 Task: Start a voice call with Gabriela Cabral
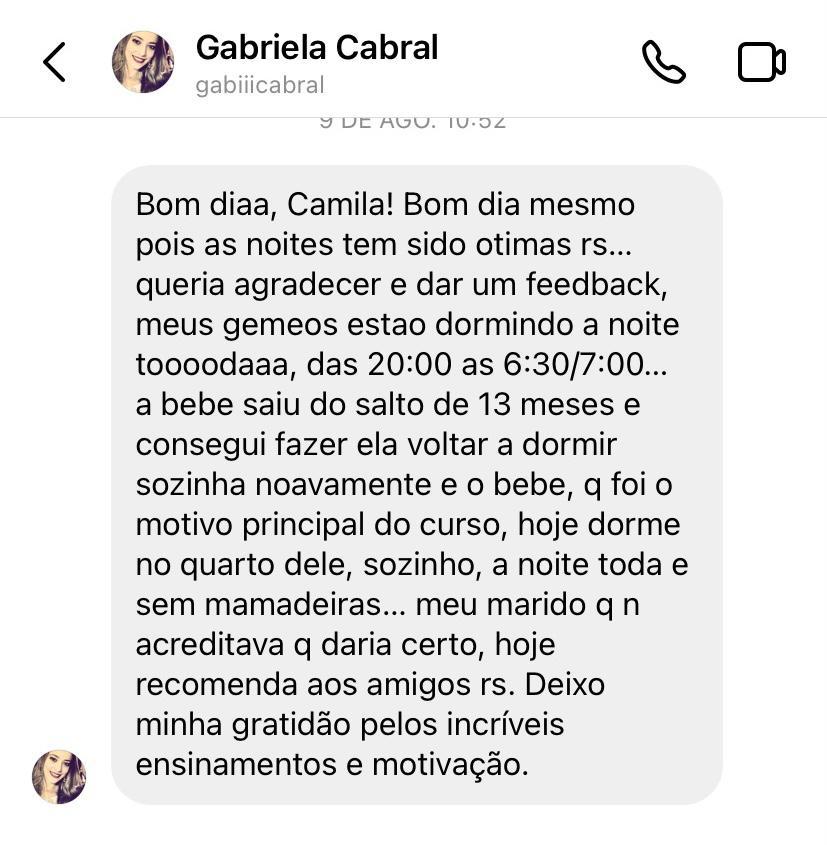pos(663,62)
